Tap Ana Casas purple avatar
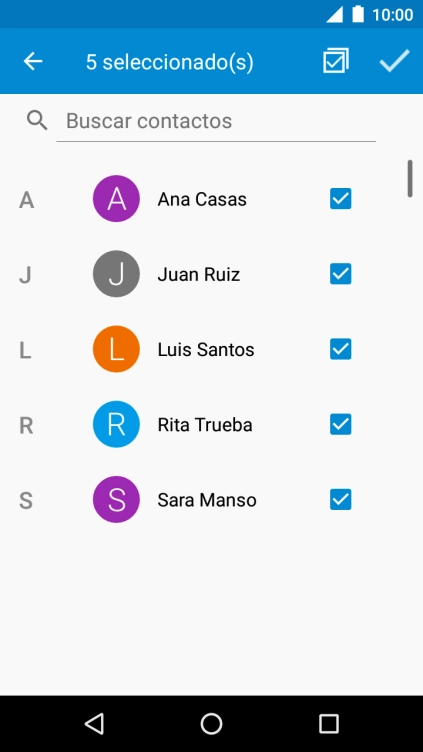This screenshot has height=752, width=423. [x=116, y=199]
